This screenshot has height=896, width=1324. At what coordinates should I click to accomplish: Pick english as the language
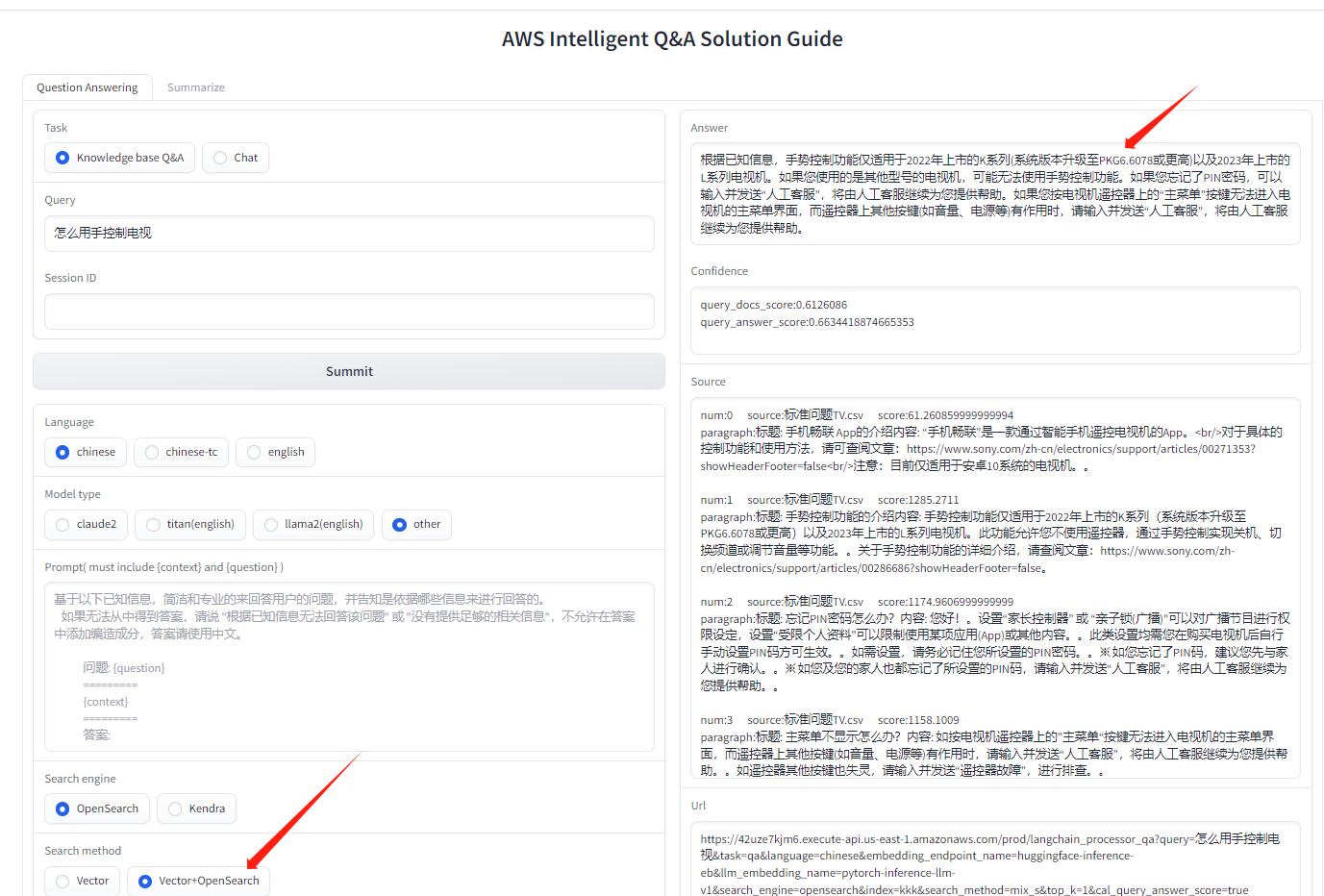click(x=275, y=452)
